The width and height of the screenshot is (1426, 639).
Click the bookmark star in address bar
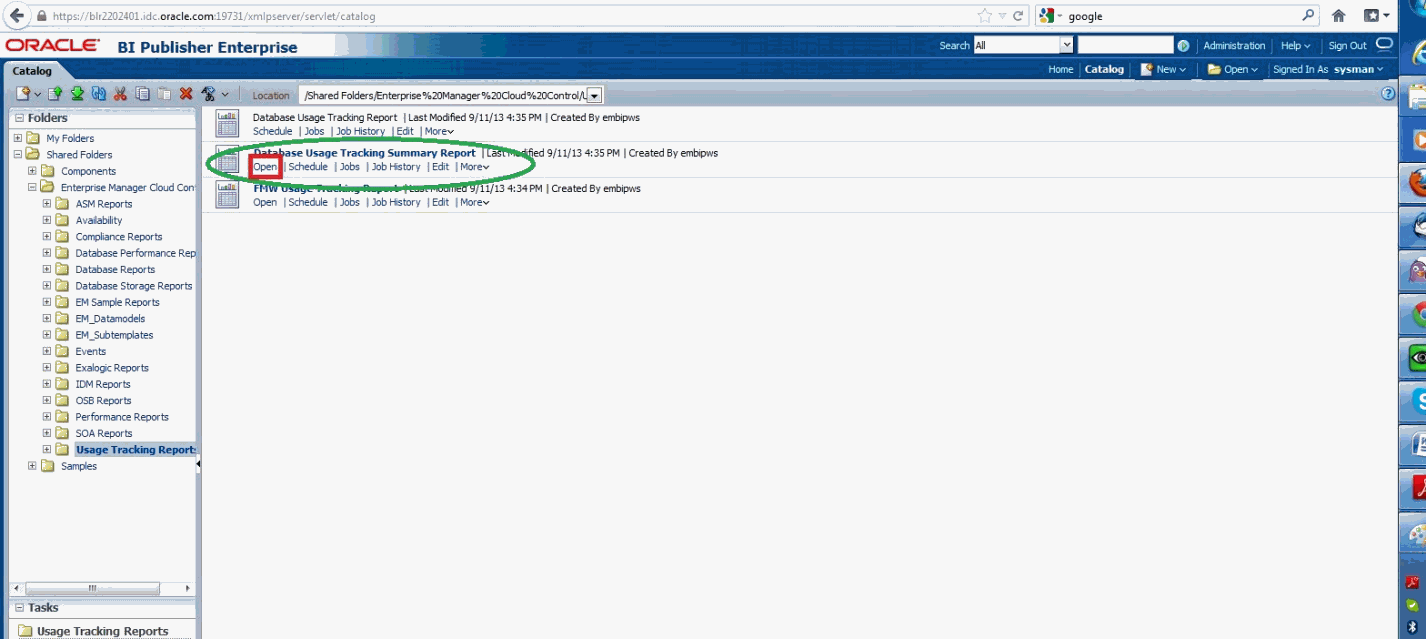[x=985, y=16]
